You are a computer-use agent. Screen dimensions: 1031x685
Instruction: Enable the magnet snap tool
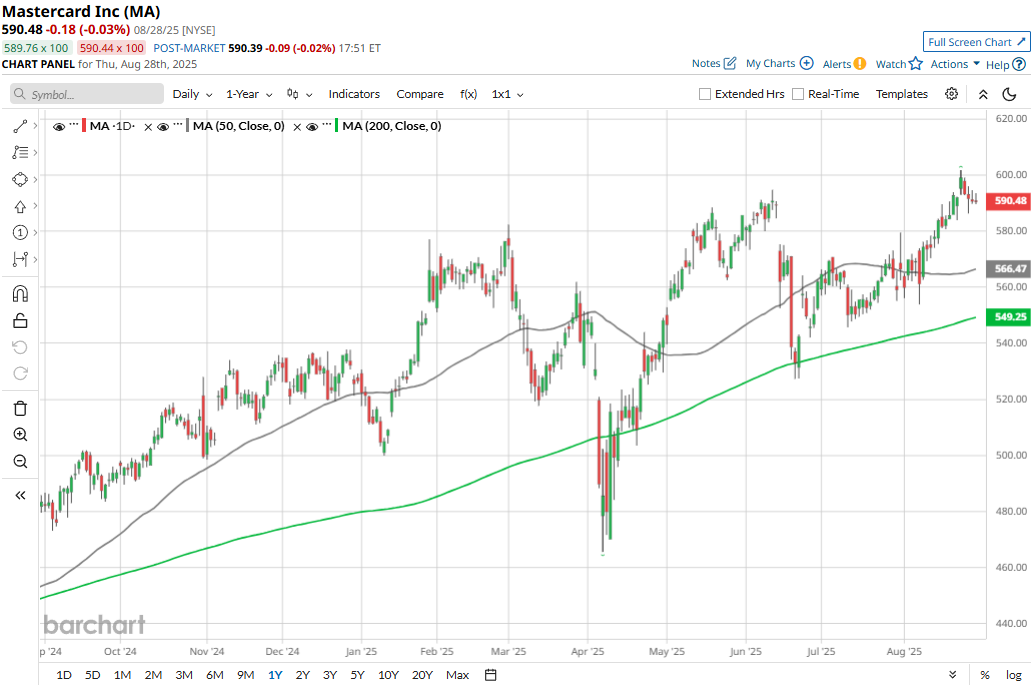click(x=20, y=294)
